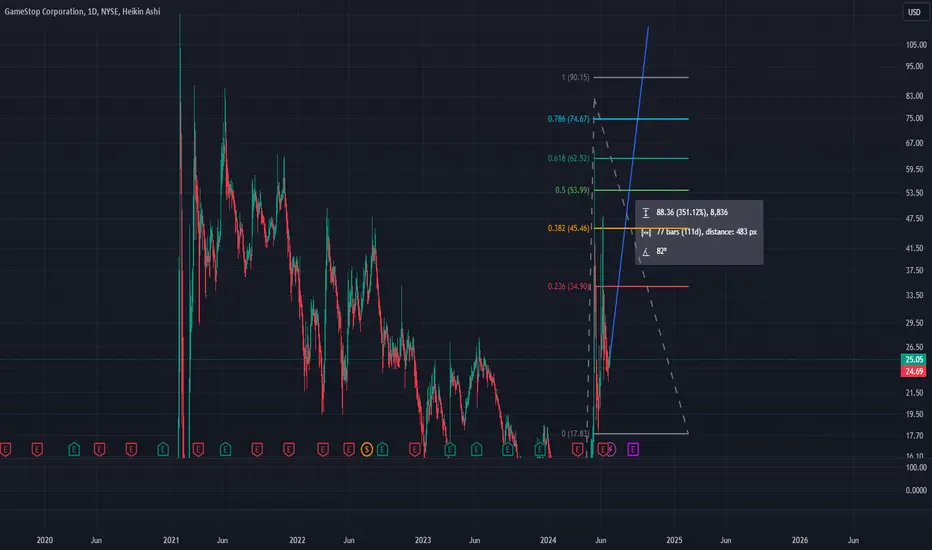
Task: Click the Heikin Ashi chart type label
Action: (141, 11)
